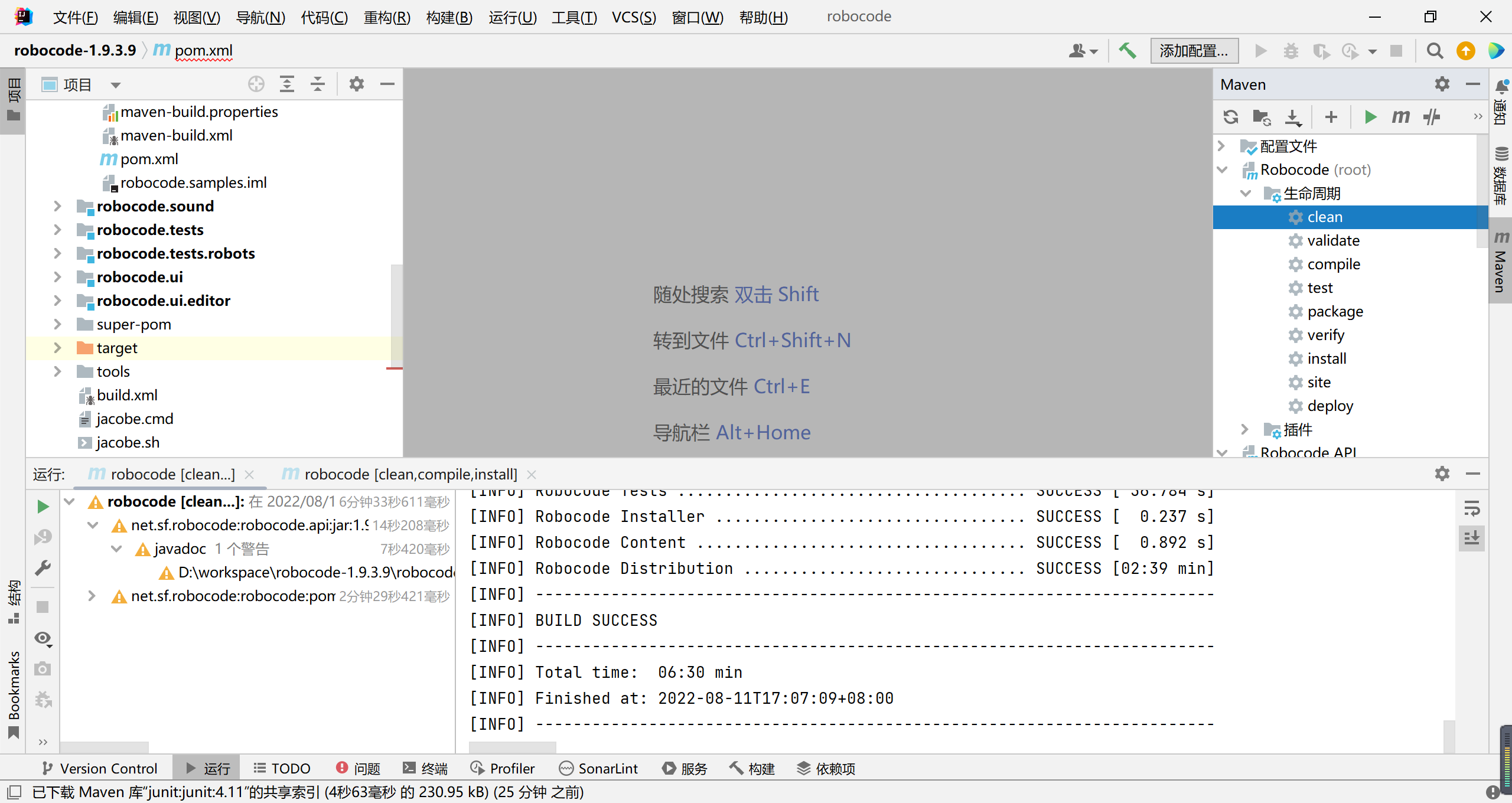
Task: Open project panel options gear
Action: coord(357,84)
